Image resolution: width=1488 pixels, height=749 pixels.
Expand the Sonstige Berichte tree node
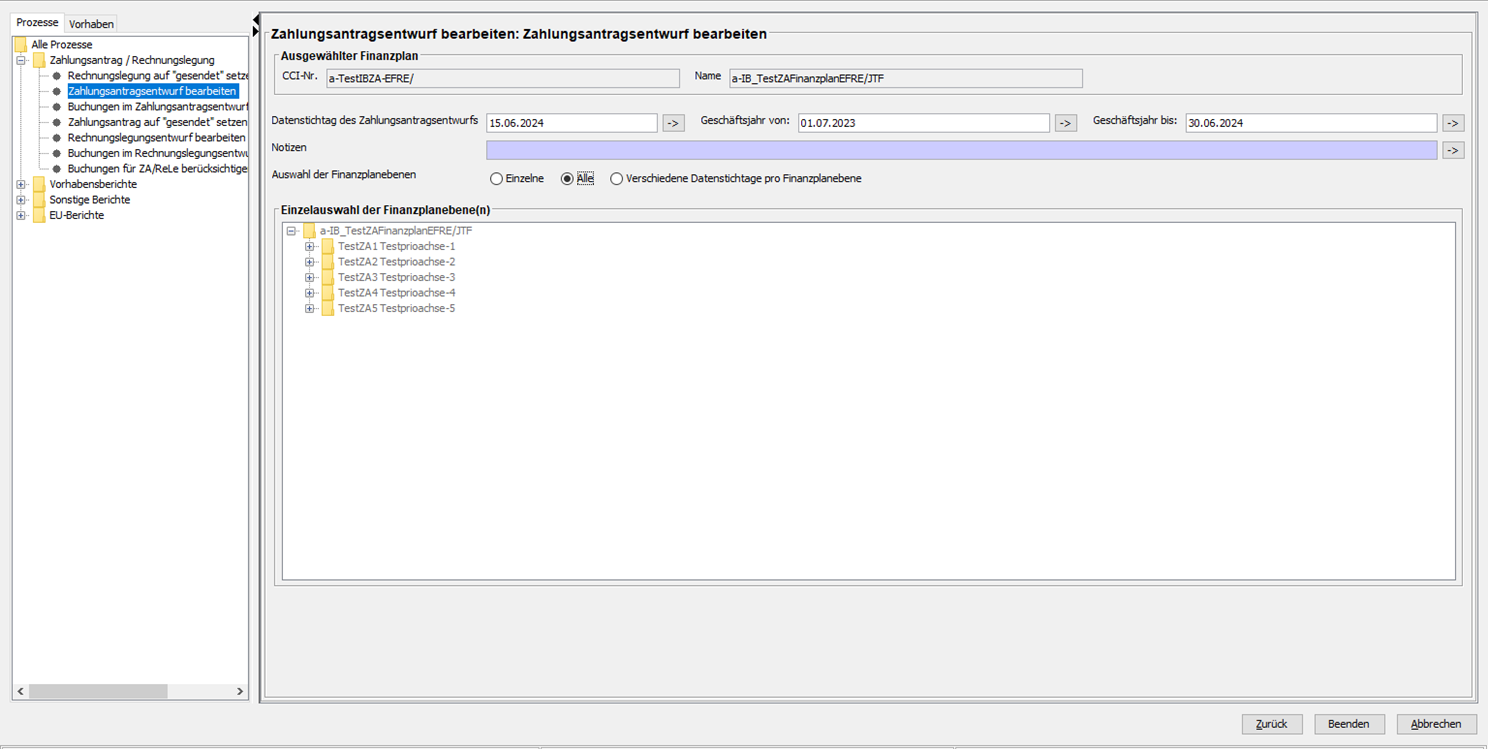(x=21, y=200)
